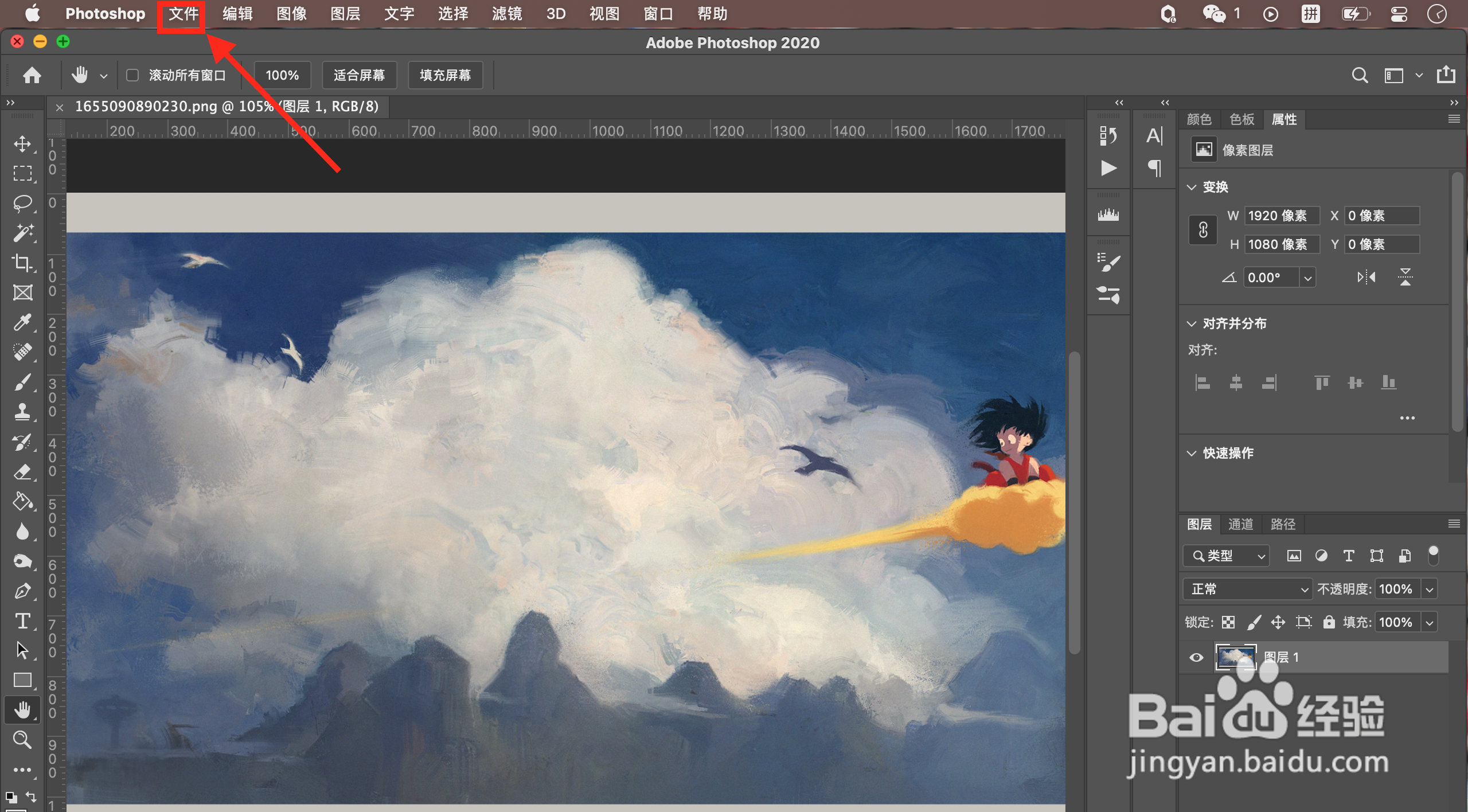Open the blend mode 正常 dropdown
Screen dimensions: 1468x812
tap(1247, 589)
